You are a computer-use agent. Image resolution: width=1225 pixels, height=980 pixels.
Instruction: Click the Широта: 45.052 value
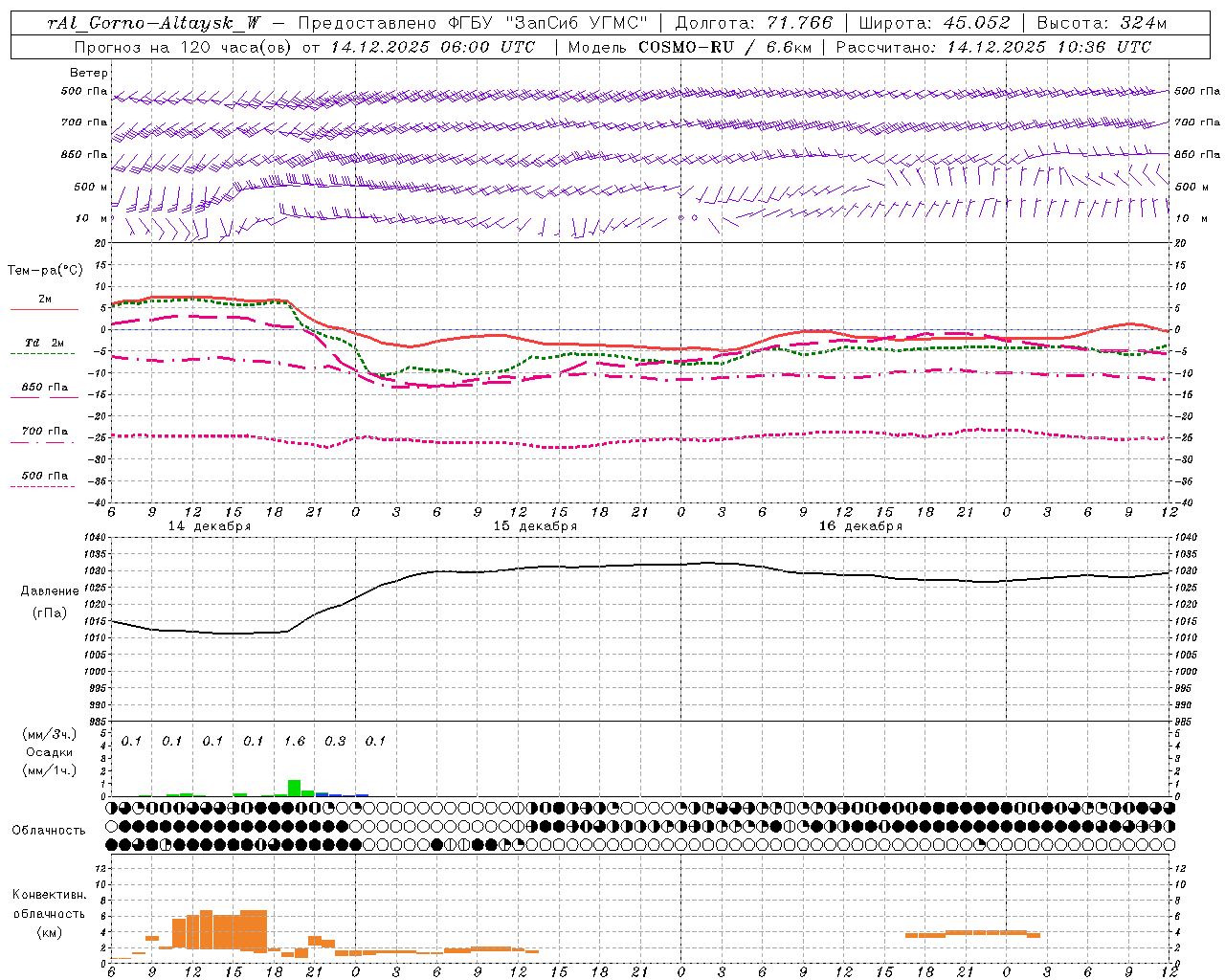tap(935, 23)
